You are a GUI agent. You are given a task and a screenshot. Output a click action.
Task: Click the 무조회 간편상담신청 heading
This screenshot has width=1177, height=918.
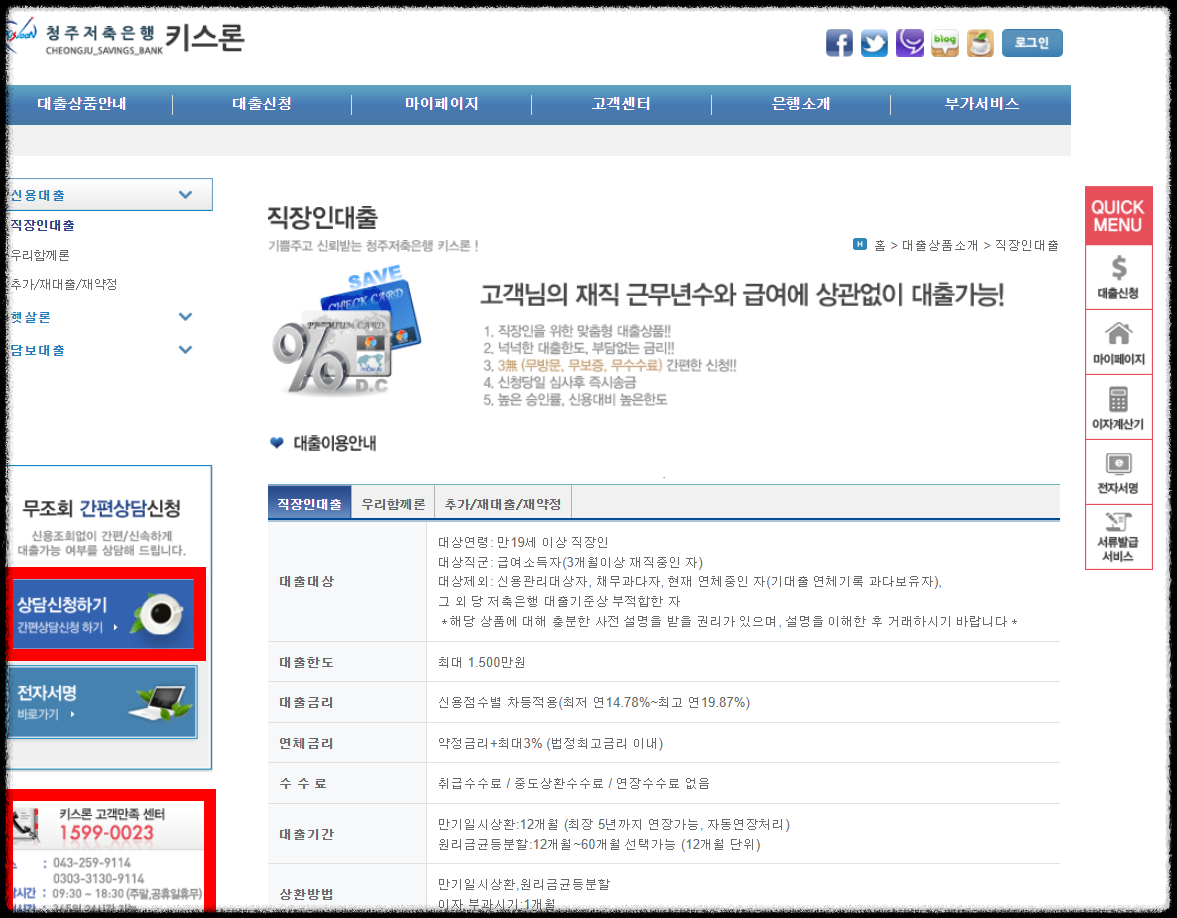101,508
